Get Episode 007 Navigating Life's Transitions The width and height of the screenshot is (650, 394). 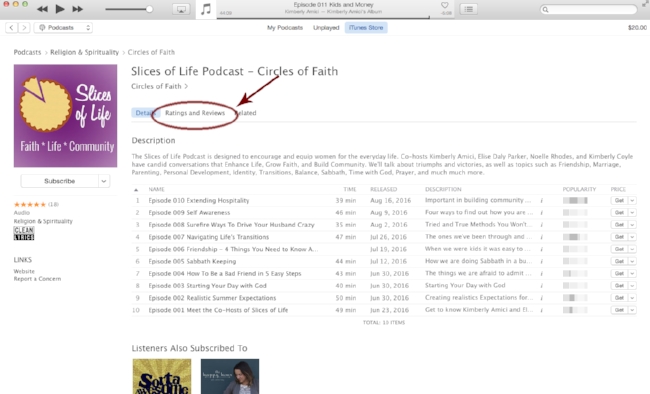[x=619, y=237]
